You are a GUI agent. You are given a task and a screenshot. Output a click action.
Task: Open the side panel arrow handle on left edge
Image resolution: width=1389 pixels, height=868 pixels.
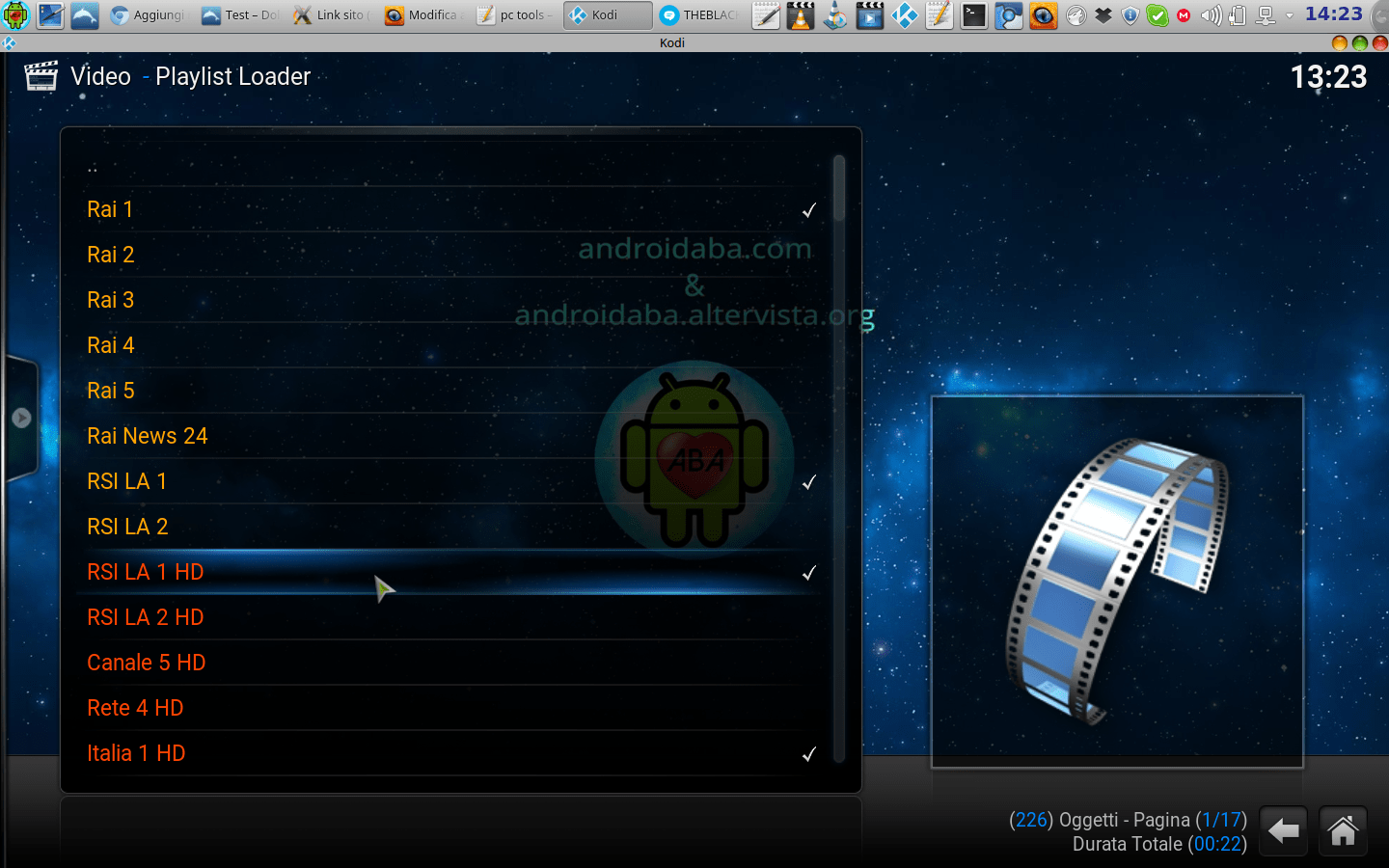click(x=21, y=418)
